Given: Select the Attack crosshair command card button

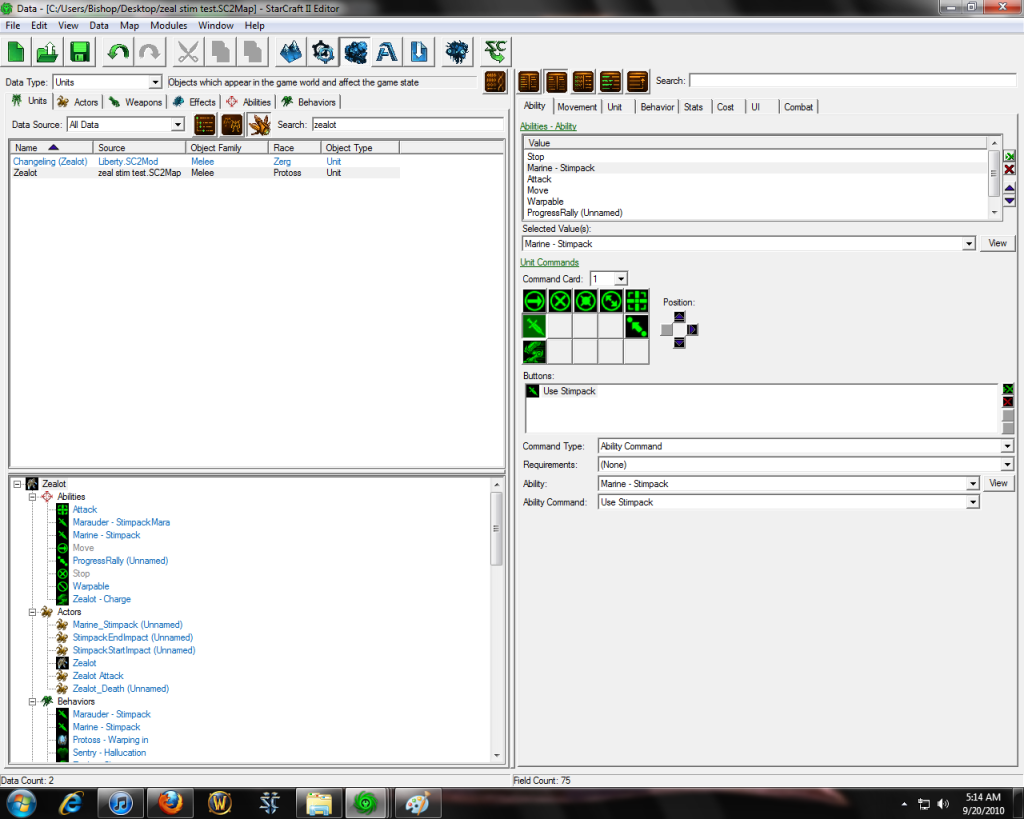Looking at the screenshot, I should pyautogui.click(x=637, y=301).
